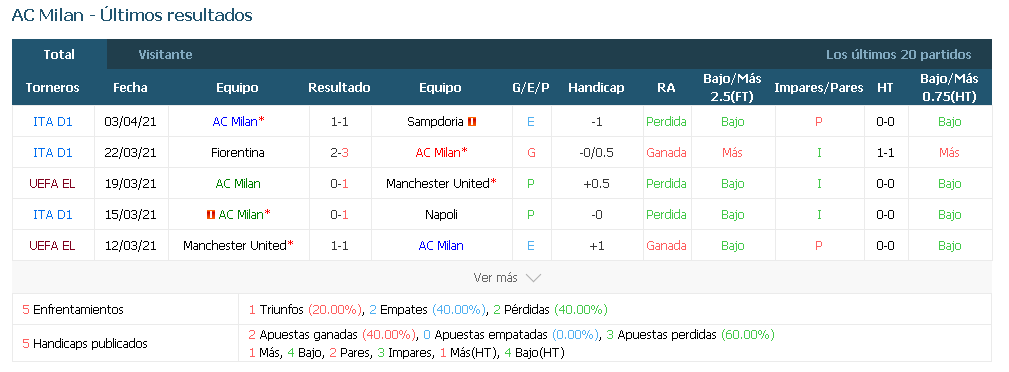
Task: Click the Napoli team name
Action: pyautogui.click(x=441, y=214)
